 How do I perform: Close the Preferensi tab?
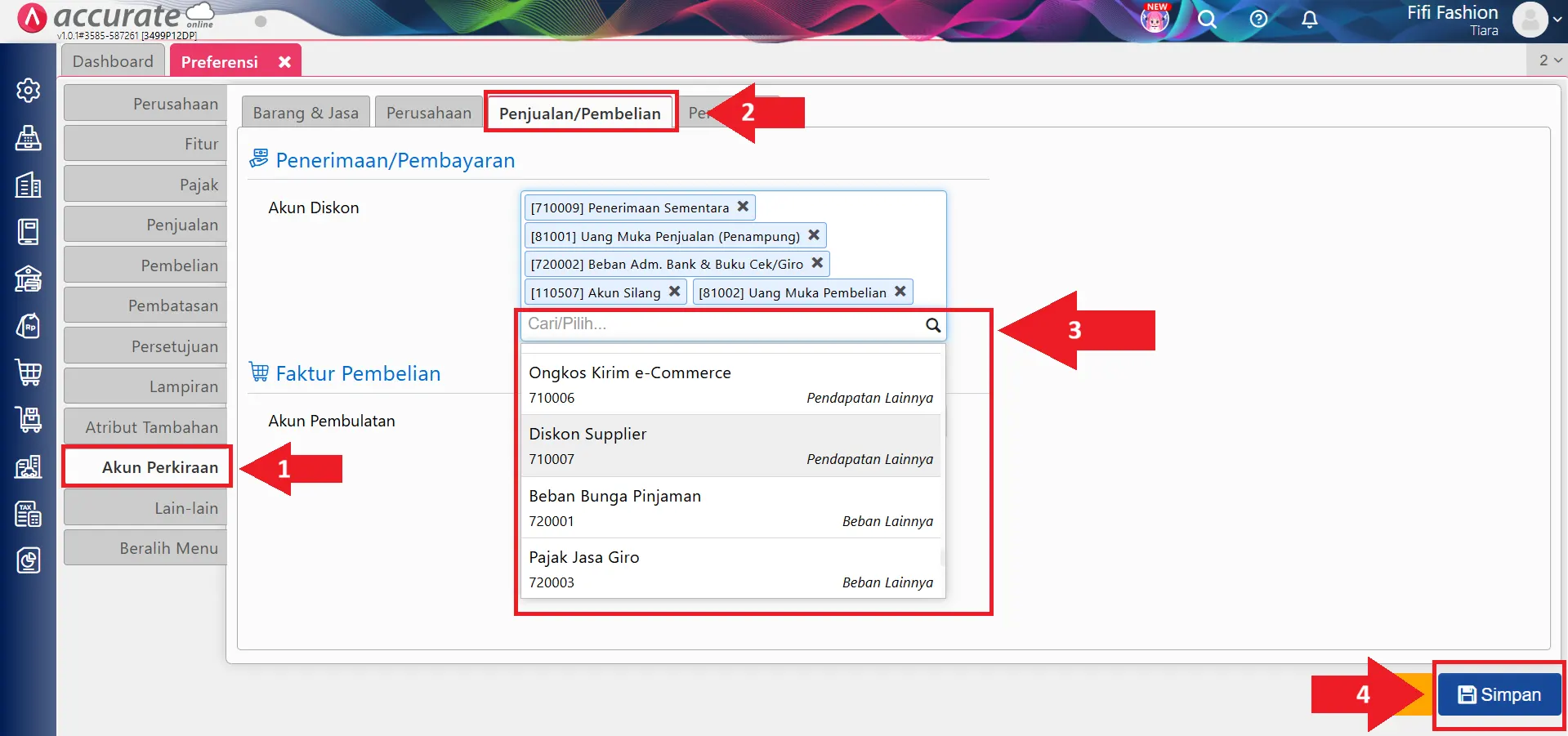point(284,62)
